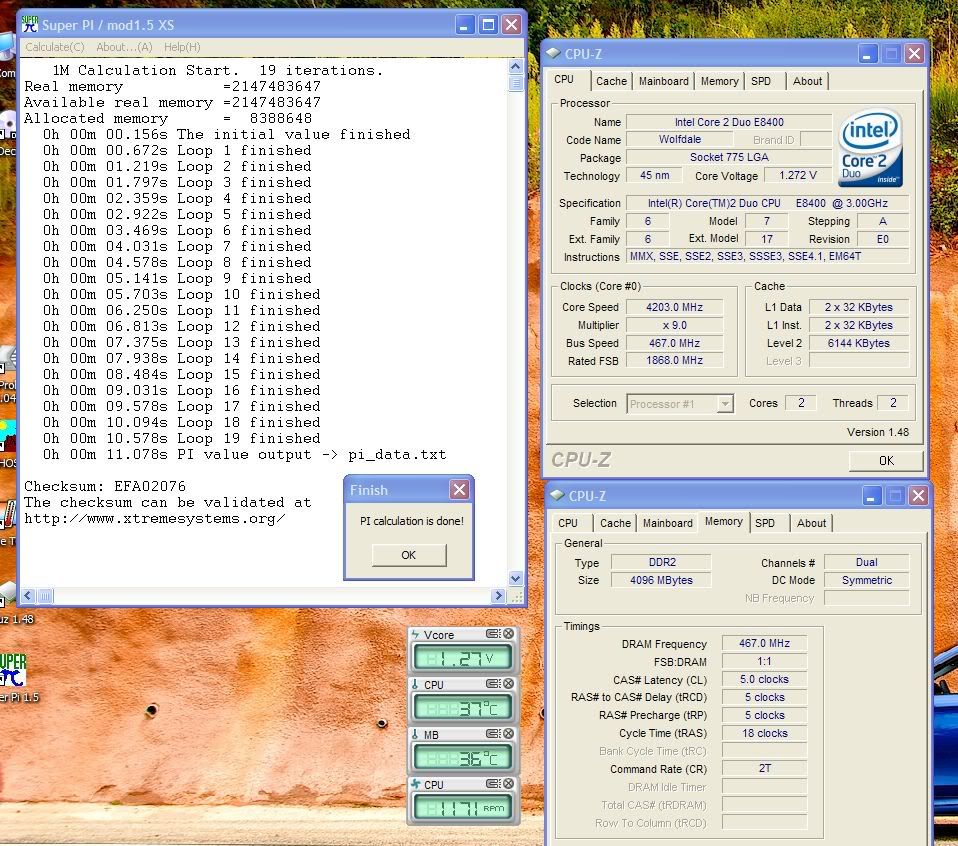Click the MB gadget thermometer icon
Viewport: 958px width, 846px height.
coord(415,734)
